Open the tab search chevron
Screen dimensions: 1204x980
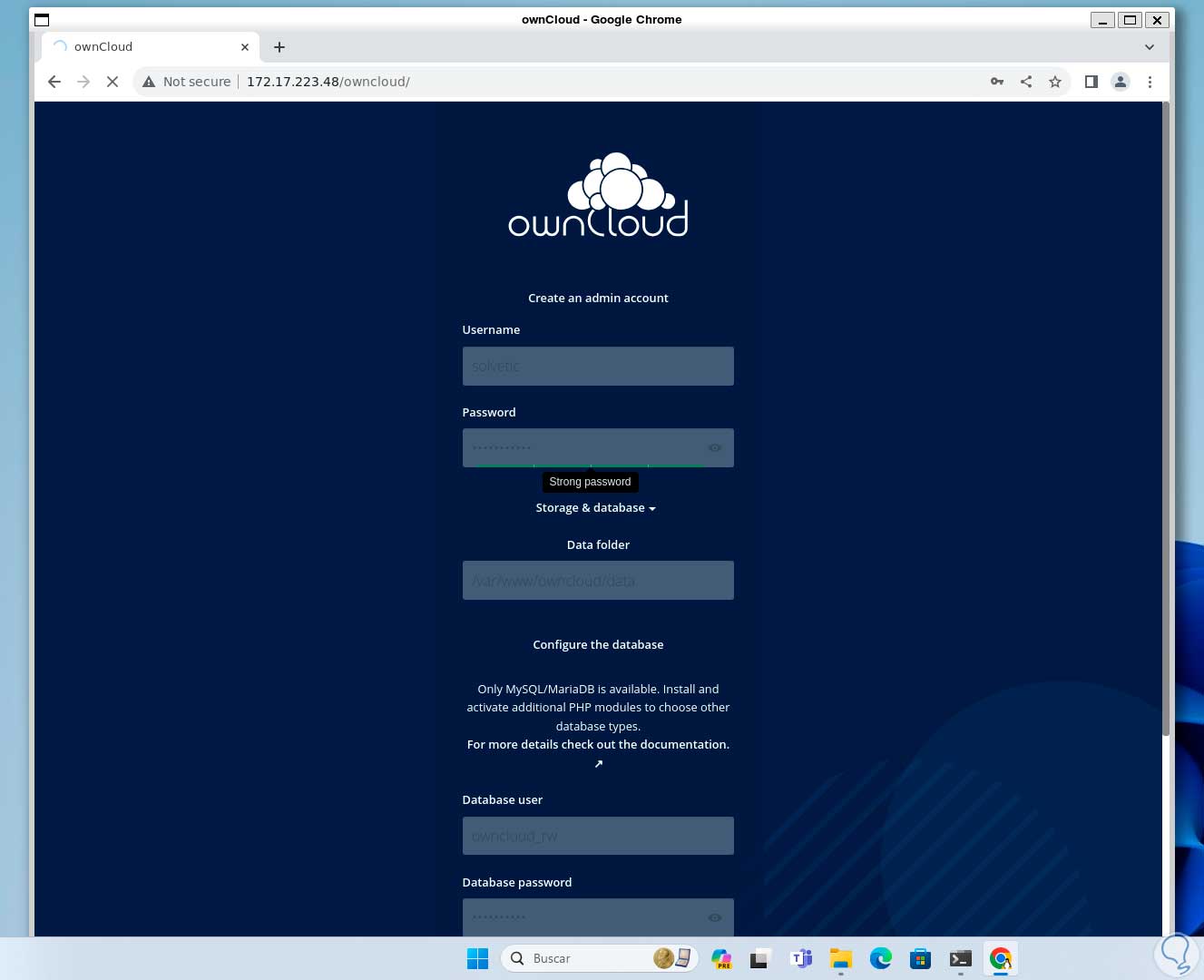click(x=1150, y=47)
